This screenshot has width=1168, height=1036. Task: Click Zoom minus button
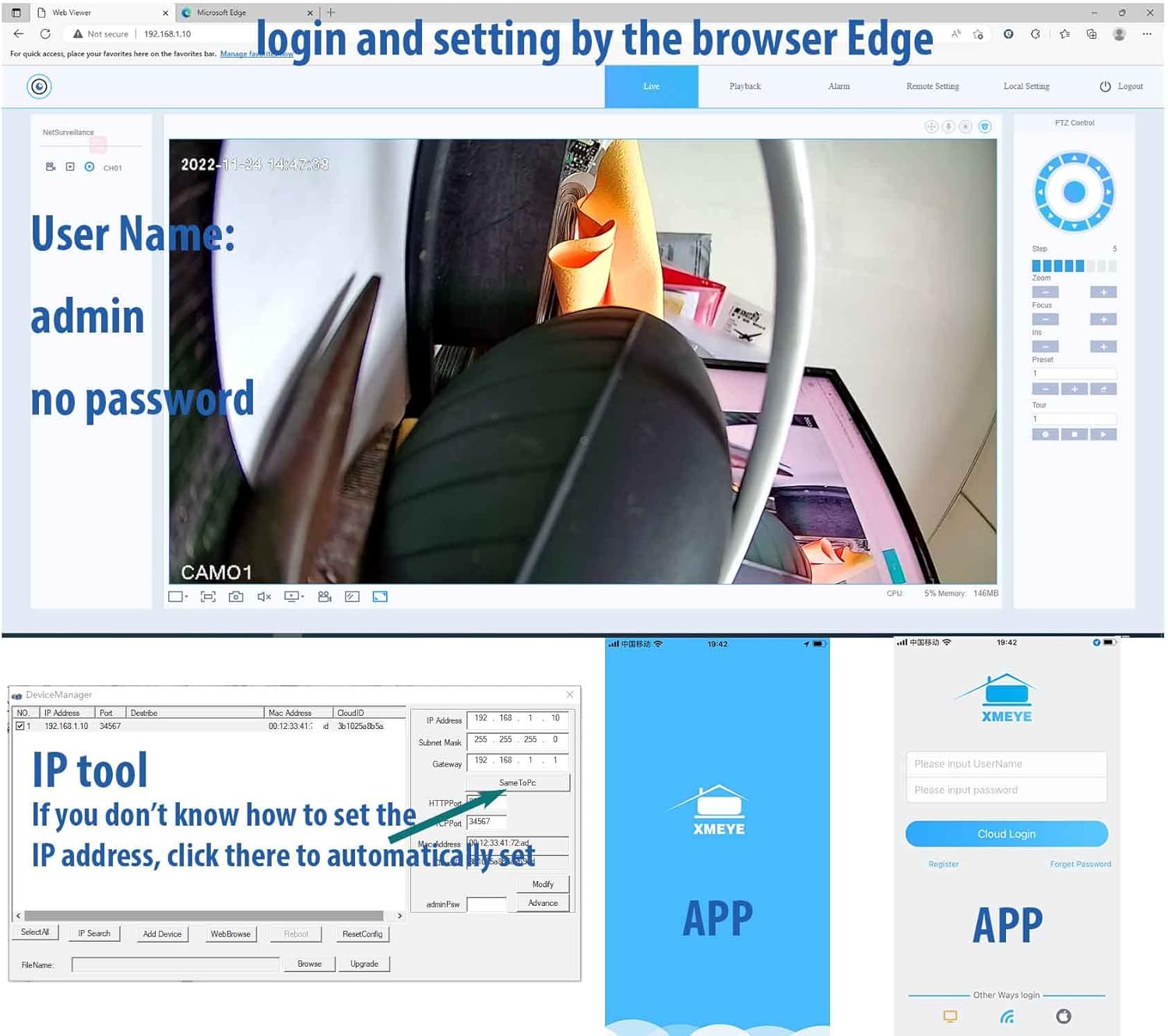coord(1045,292)
